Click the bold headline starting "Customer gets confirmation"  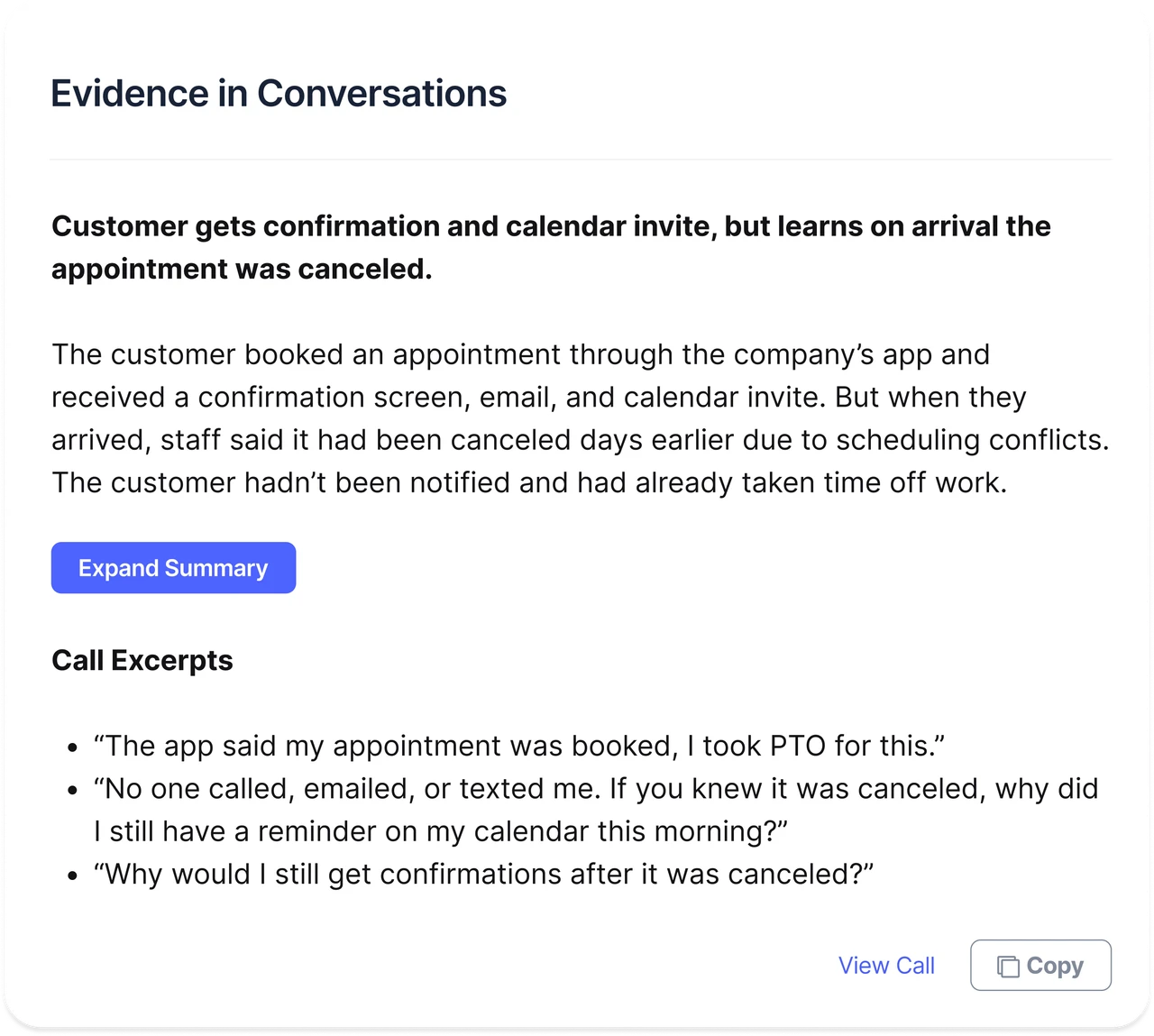click(x=551, y=225)
